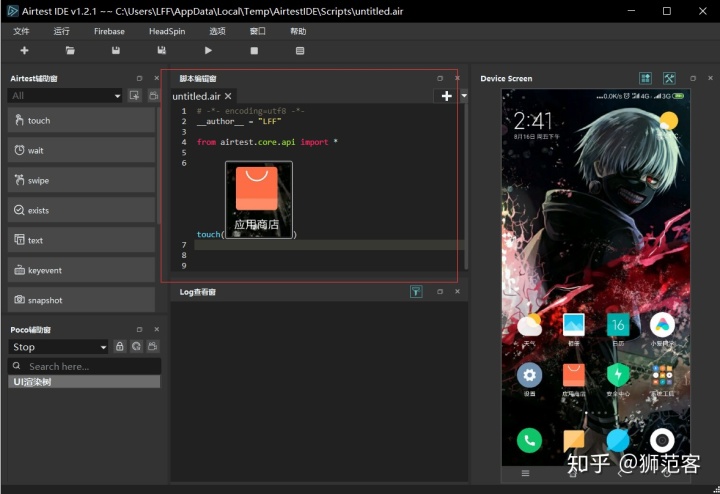The image size is (720, 494).
Task: Click the 应用商店 image inside touch statement
Action: (x=259, y=199)
